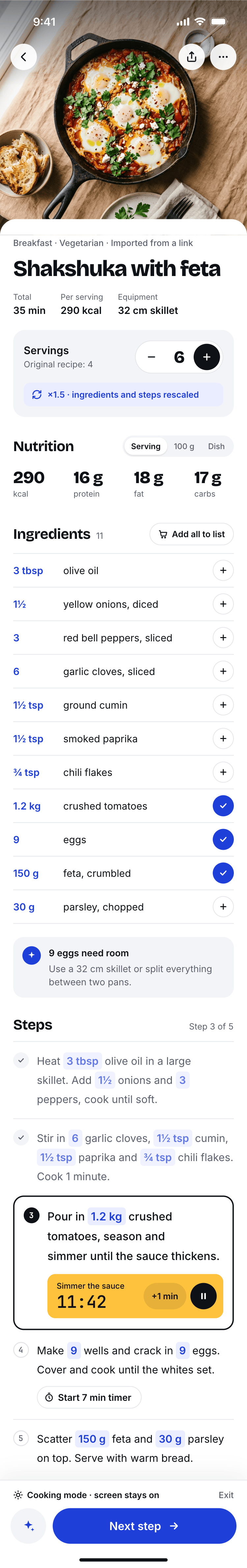Uncheck crushed tomatoes ingredient

223,806
